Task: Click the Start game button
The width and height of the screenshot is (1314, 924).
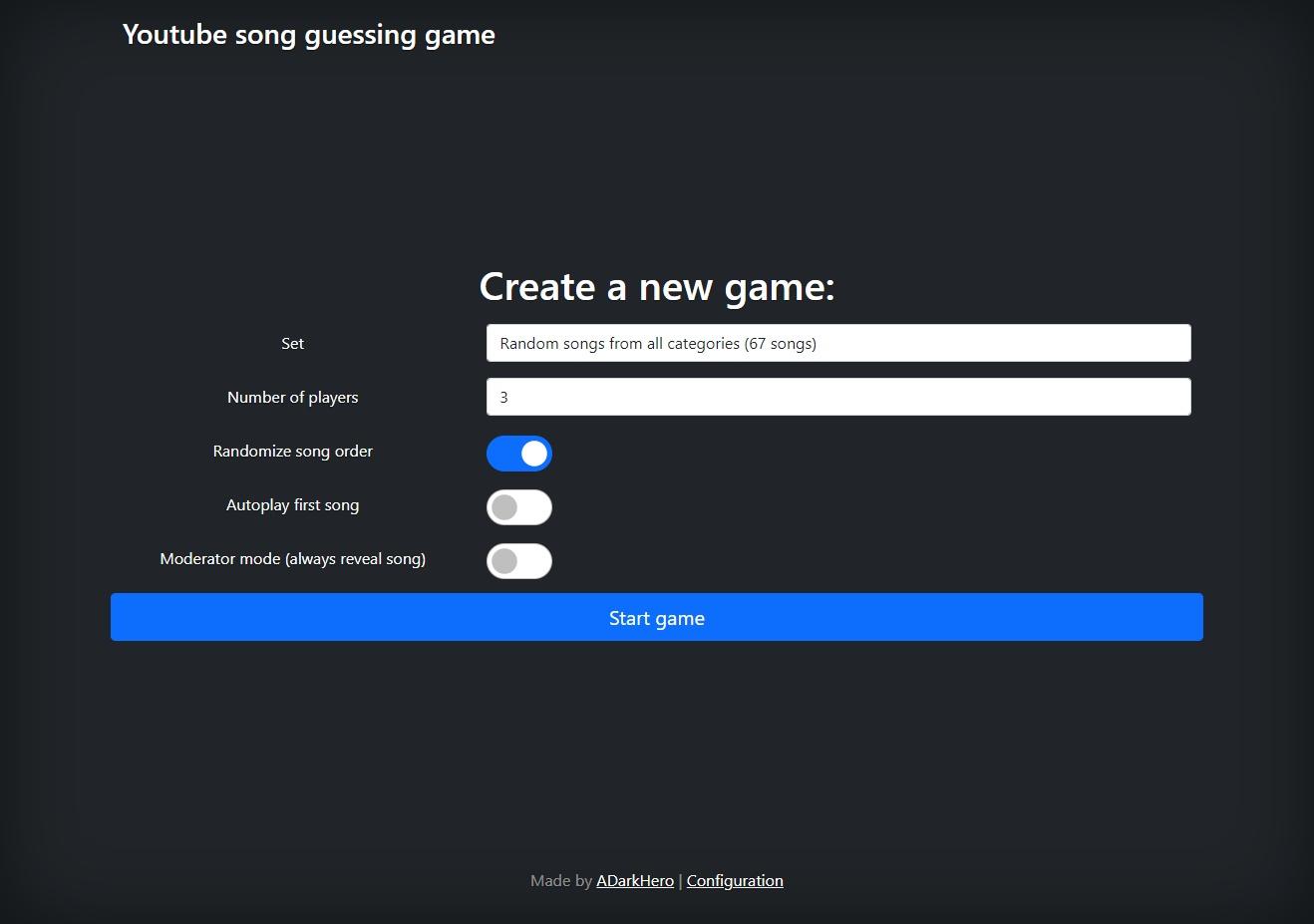Action: [657, 617]
